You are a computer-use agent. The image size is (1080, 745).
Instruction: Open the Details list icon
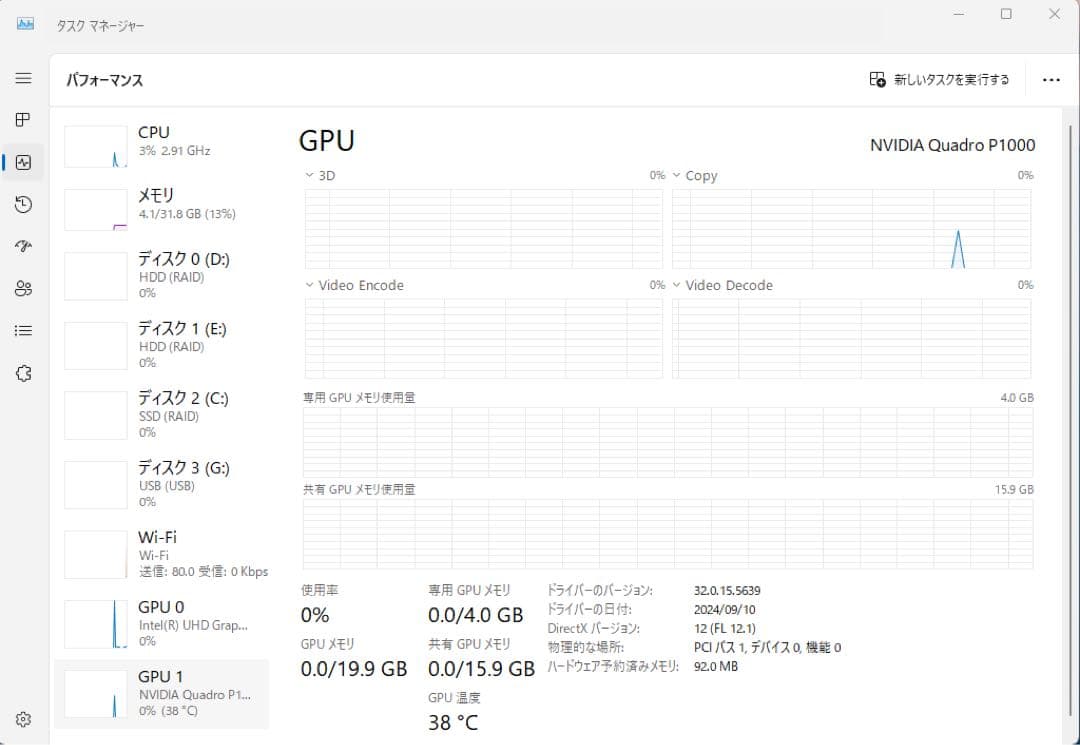pos(24,330)
